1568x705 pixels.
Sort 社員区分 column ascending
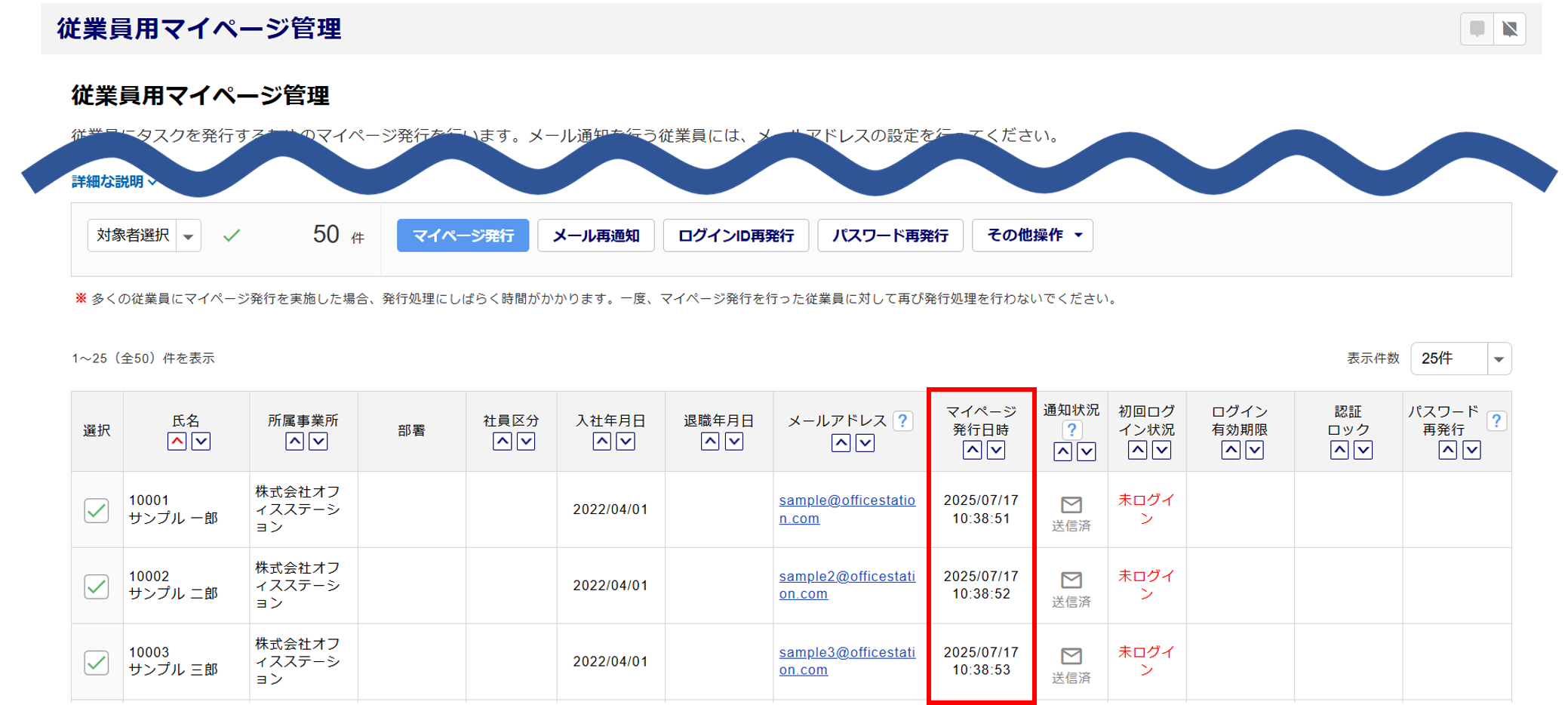(502, 442)
